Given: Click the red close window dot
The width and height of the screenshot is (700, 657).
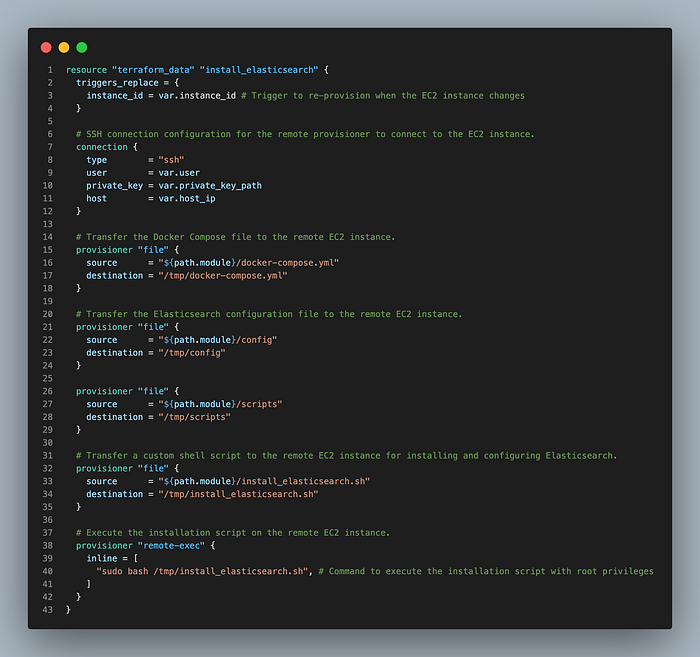Looking at the screenshot, I should (x=46, y=47).
